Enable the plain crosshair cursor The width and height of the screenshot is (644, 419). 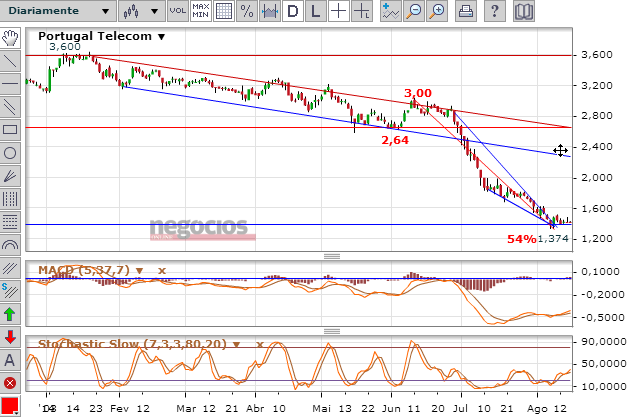[x=339, y=11]
